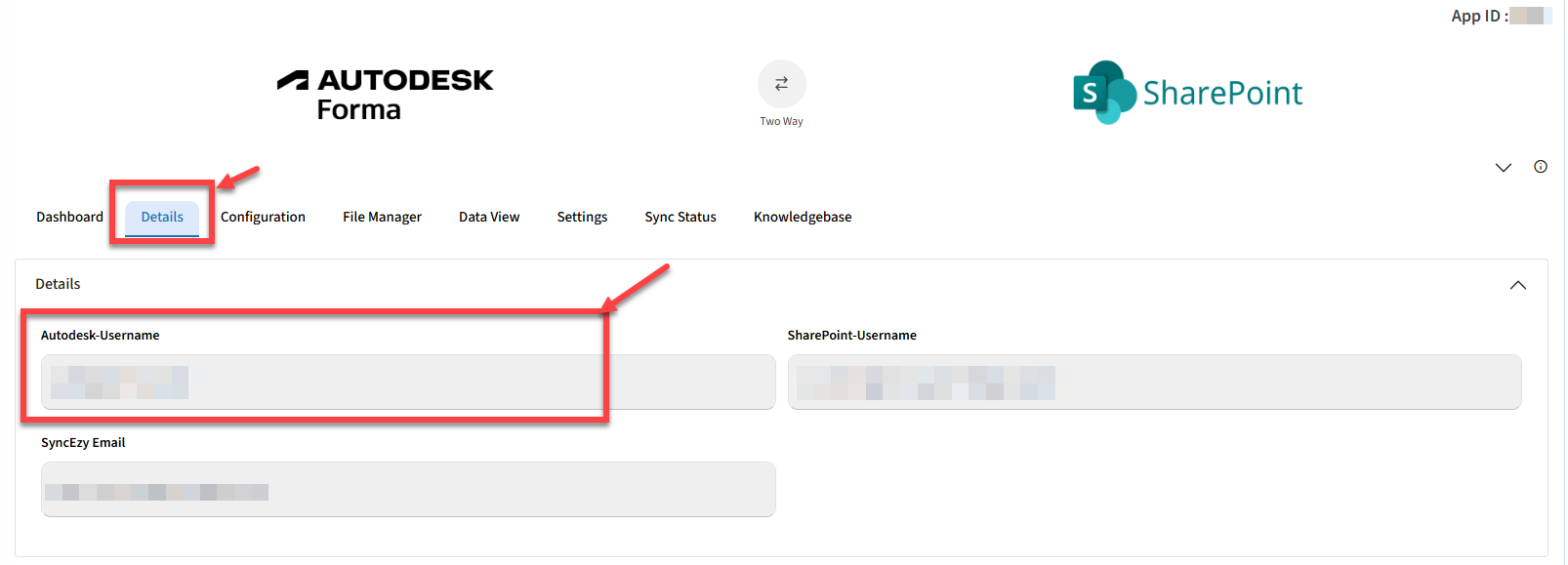The width and height of the screenshot is (1568, 565).
Task: Click the SyncEzy Email label
Action: tap(83, 442)
